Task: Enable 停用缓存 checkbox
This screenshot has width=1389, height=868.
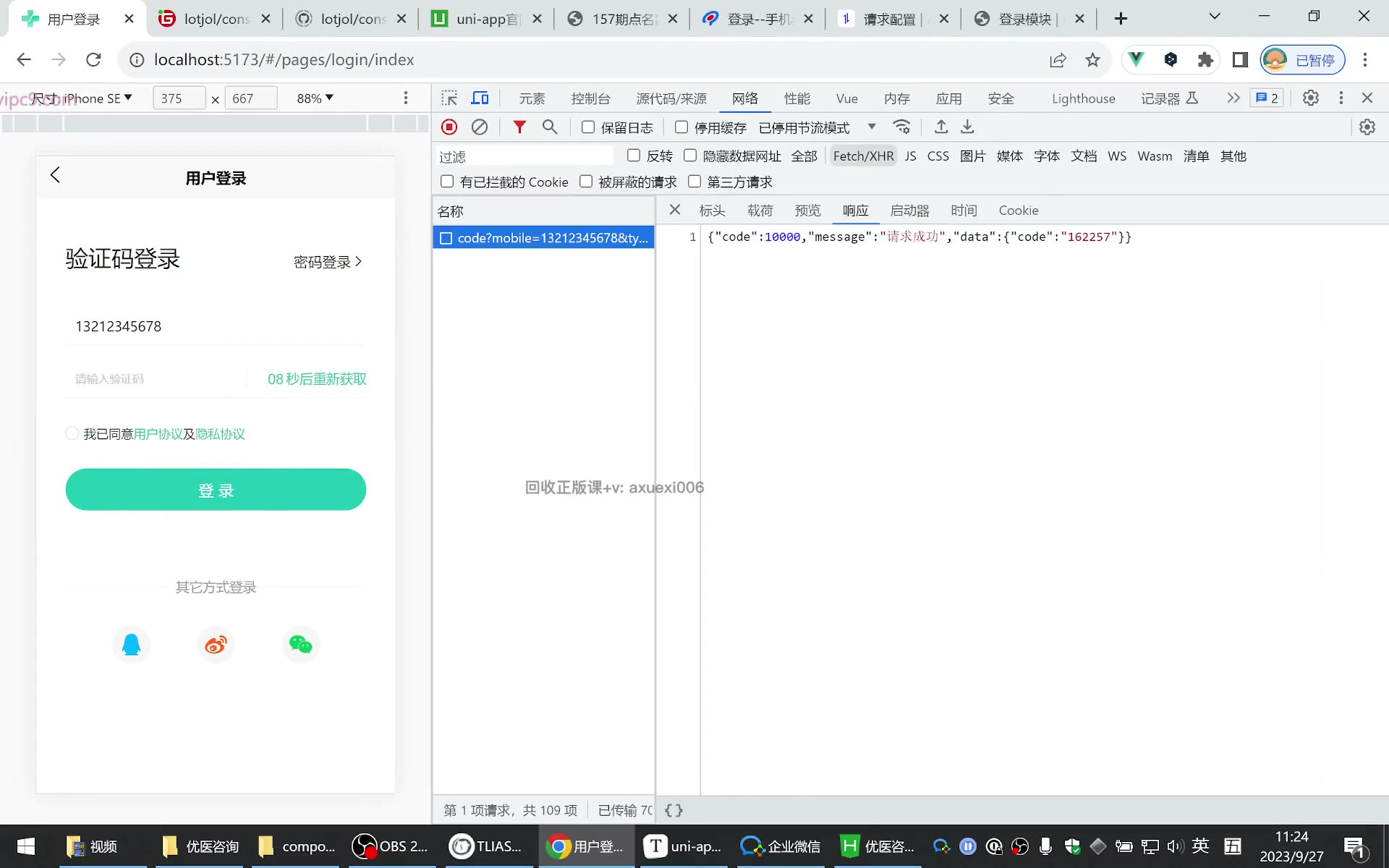Action: pos(681,127)
